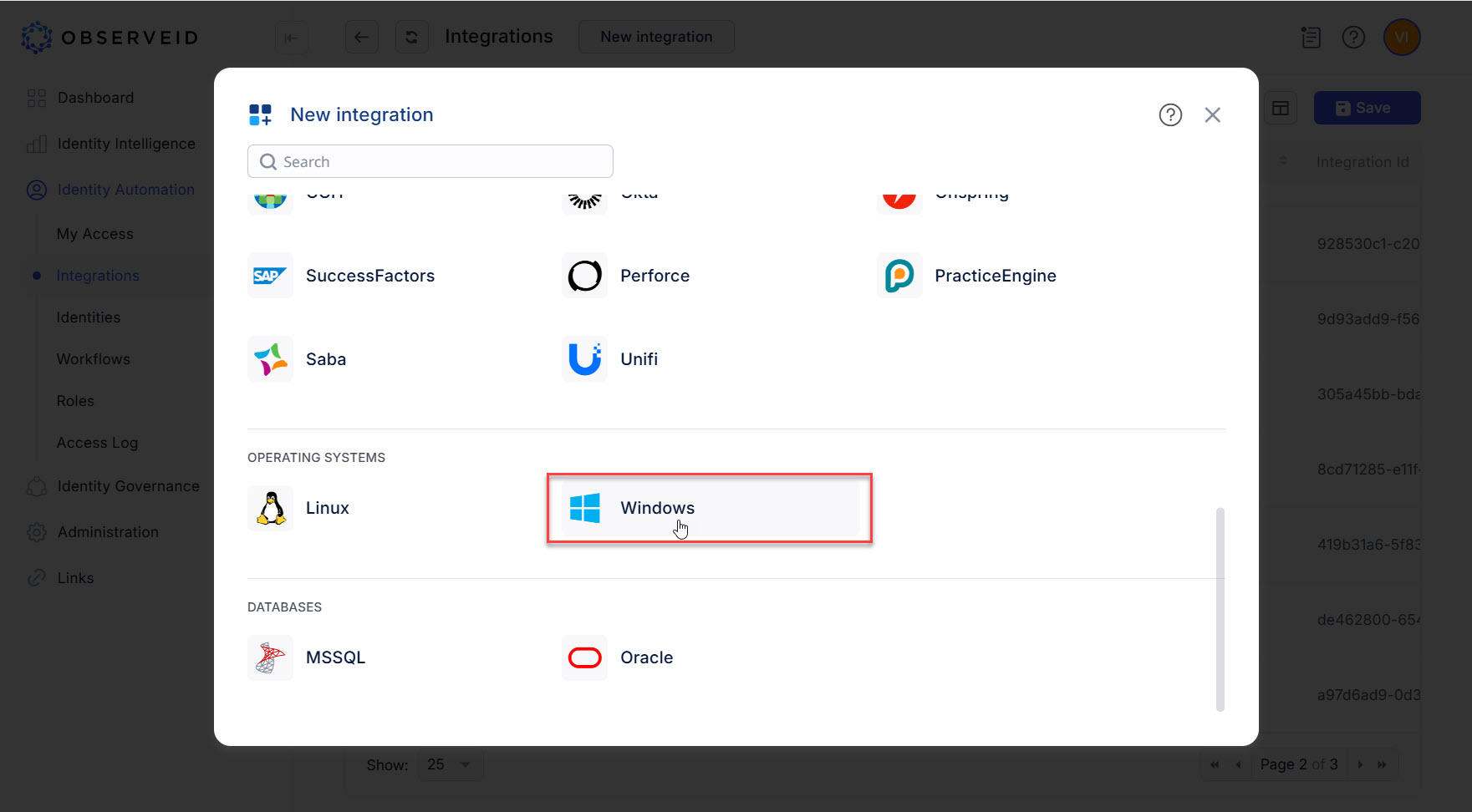Select Workflows from the sidebar
The width and height of the screenshot is (1472, 812).
pyautogui.click(x=93, y=358)
